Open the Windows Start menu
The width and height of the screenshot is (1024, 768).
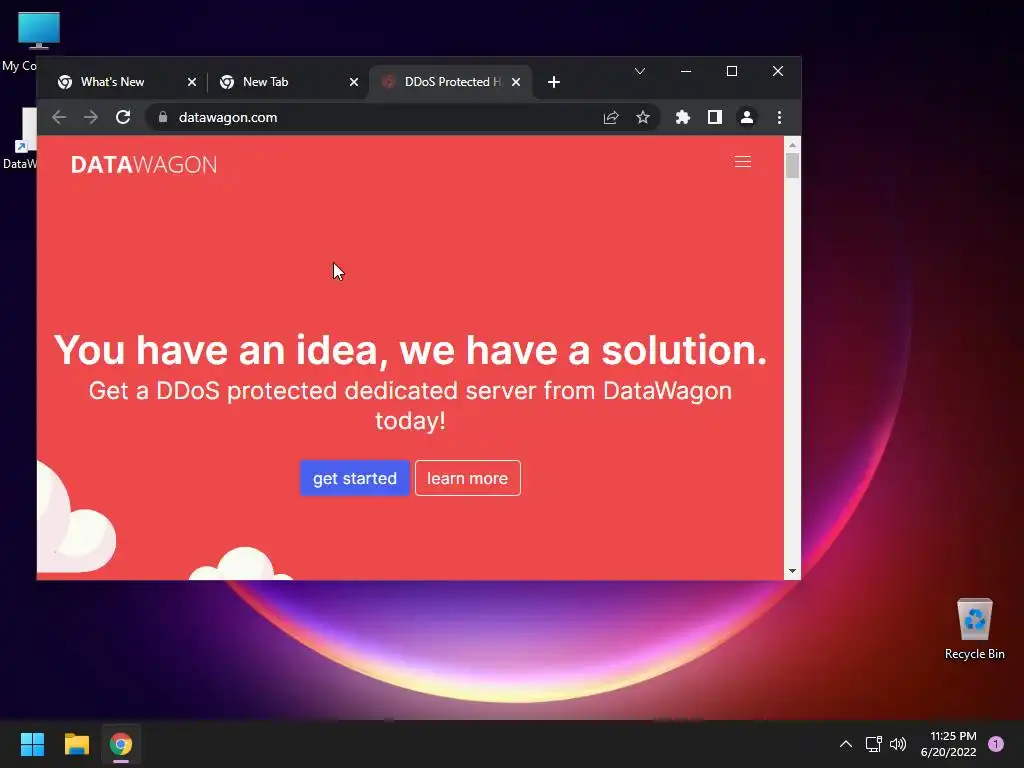pyautogui.click(x=32, y=744)
